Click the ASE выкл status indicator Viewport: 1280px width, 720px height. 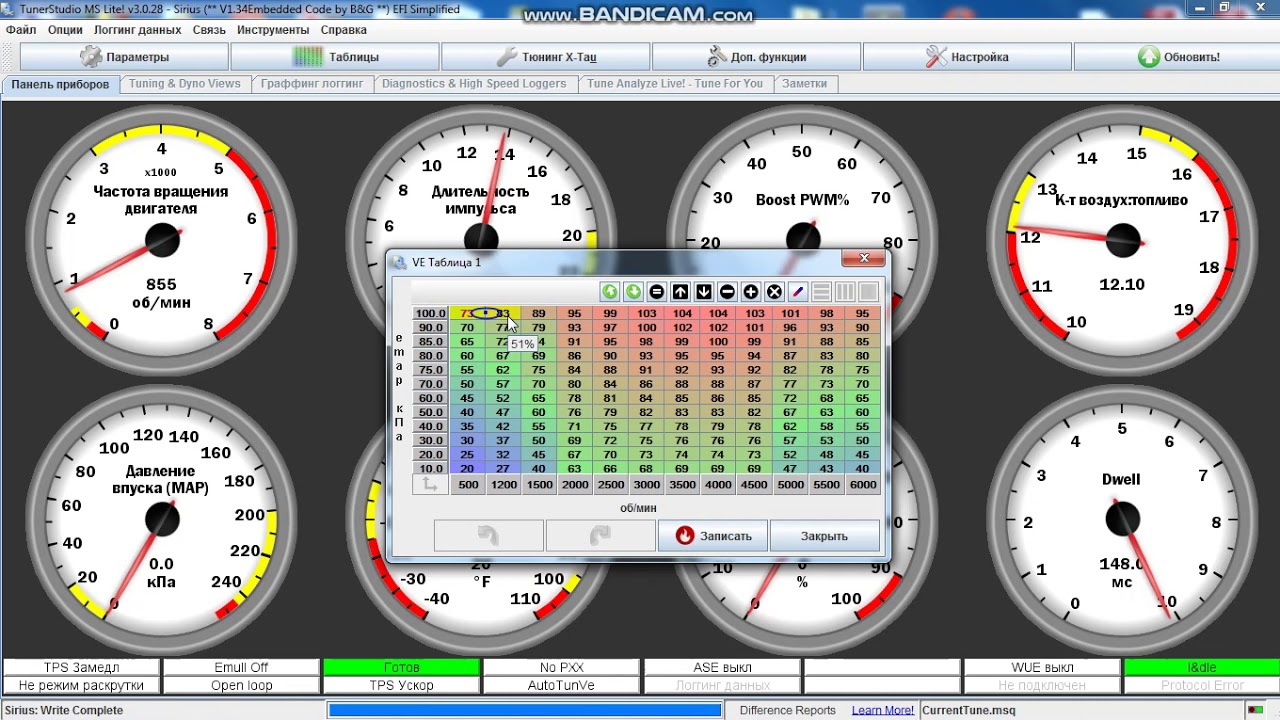(x=722, y=667)
